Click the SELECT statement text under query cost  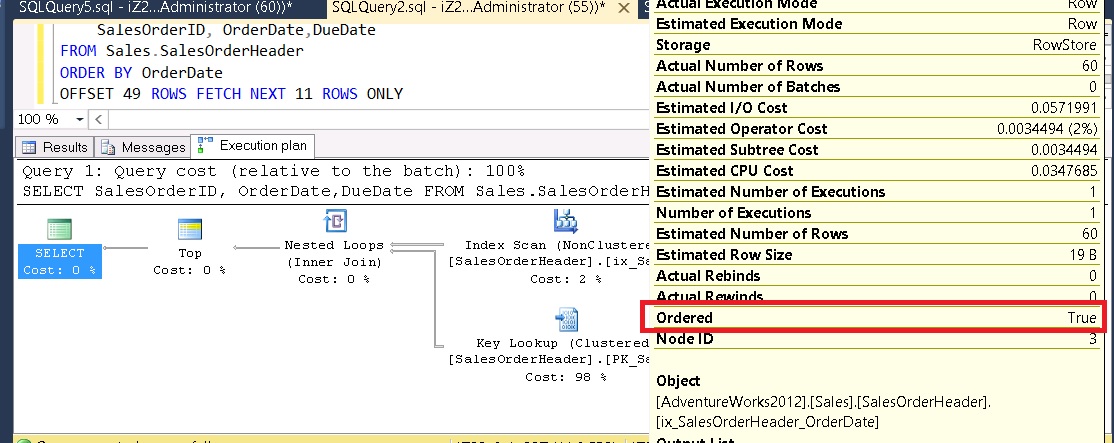[x=337, y=191]
